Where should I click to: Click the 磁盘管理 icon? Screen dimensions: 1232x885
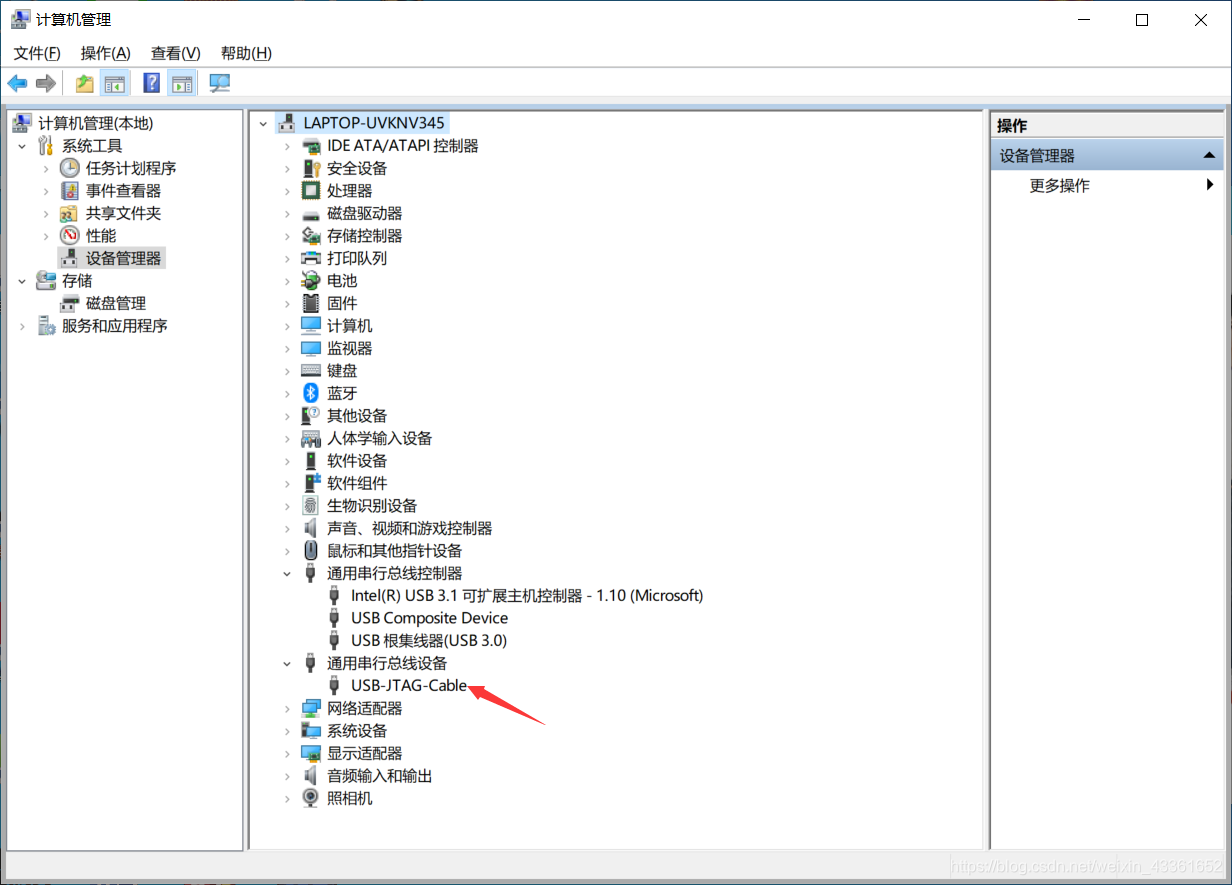pos(69,303)
